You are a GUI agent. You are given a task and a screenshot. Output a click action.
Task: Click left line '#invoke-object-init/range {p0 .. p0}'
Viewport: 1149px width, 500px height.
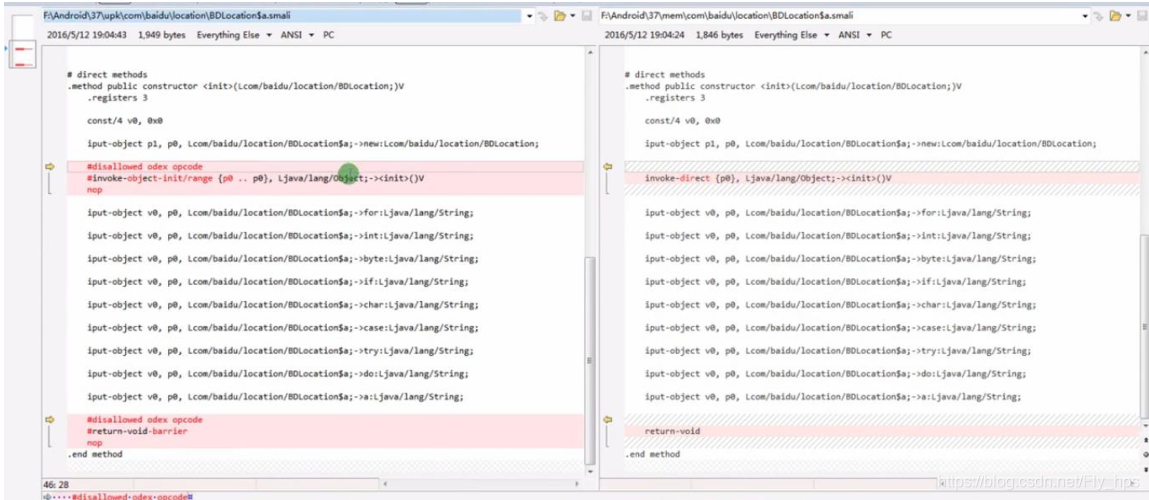click(255, 178)
